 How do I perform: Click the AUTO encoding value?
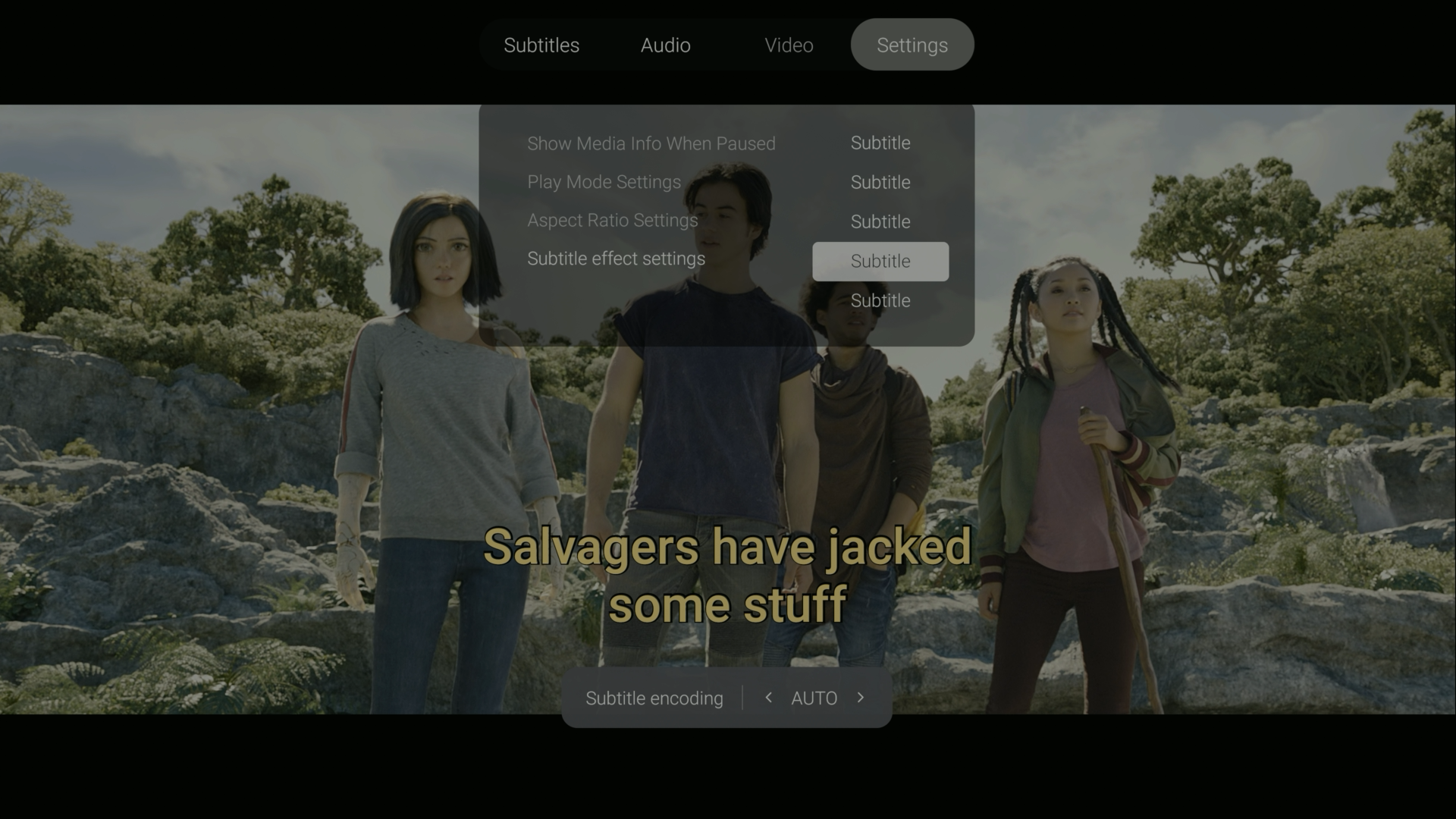tap(814, 698)
